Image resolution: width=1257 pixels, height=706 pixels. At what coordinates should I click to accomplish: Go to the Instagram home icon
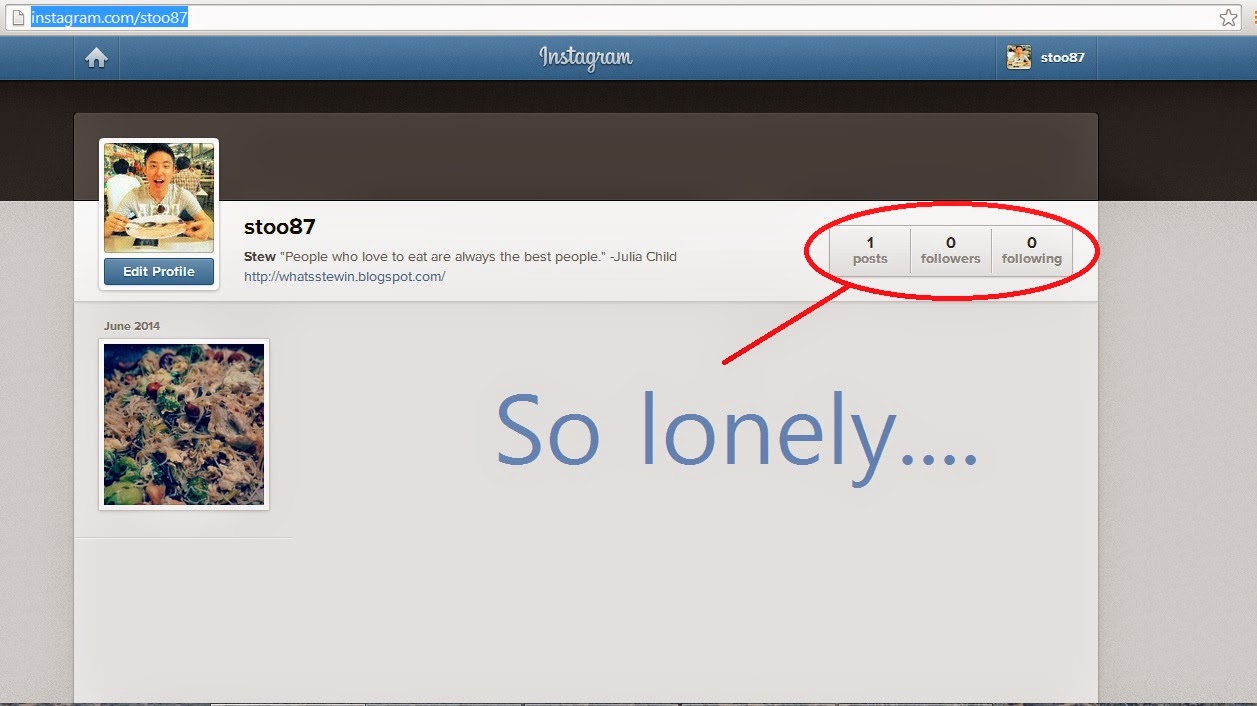click(x=96, y=58)
